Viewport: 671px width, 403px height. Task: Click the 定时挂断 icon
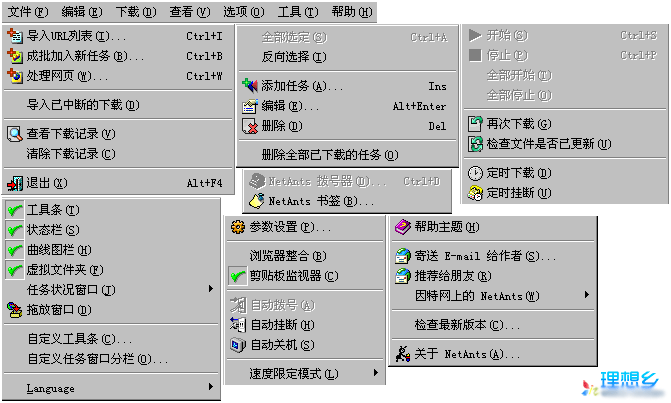point(475,193)
